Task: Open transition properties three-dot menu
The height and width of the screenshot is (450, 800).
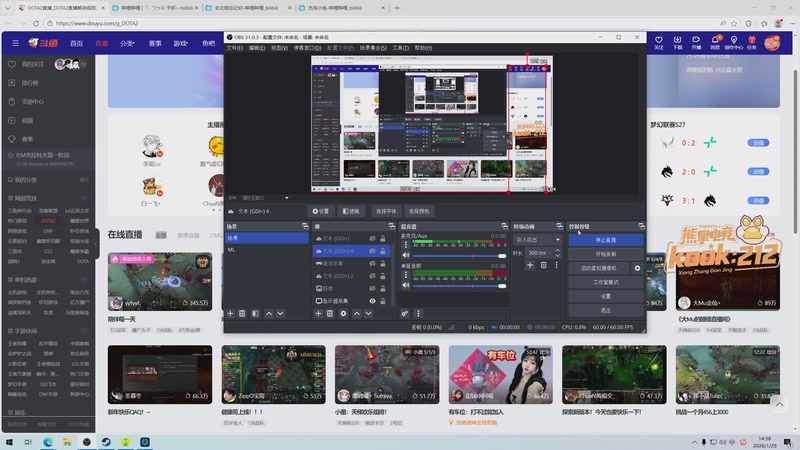Action: [556, 265]
